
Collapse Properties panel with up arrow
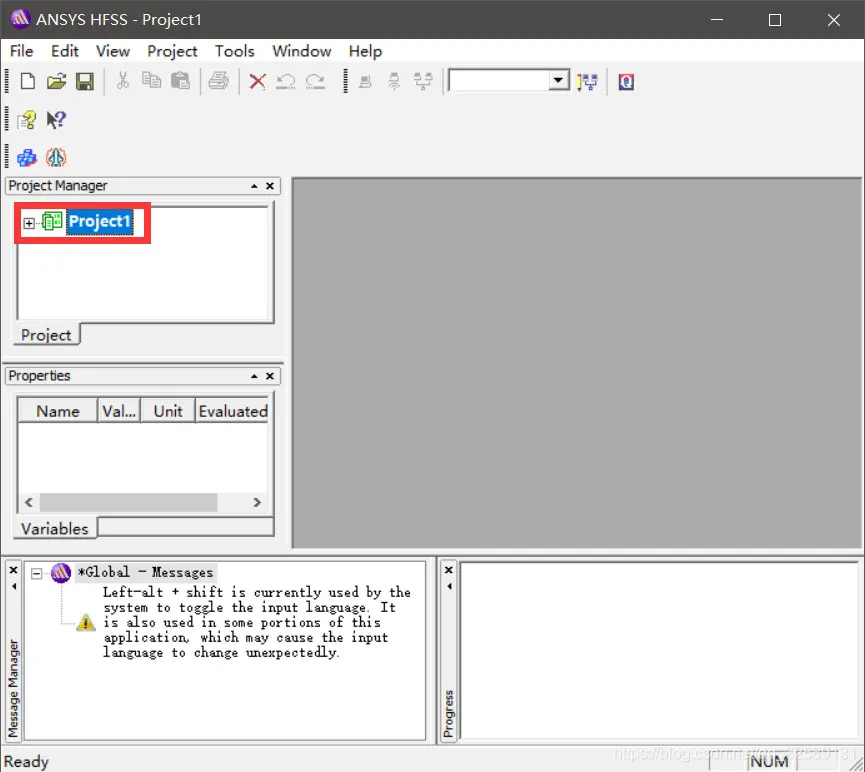[254, 376]
